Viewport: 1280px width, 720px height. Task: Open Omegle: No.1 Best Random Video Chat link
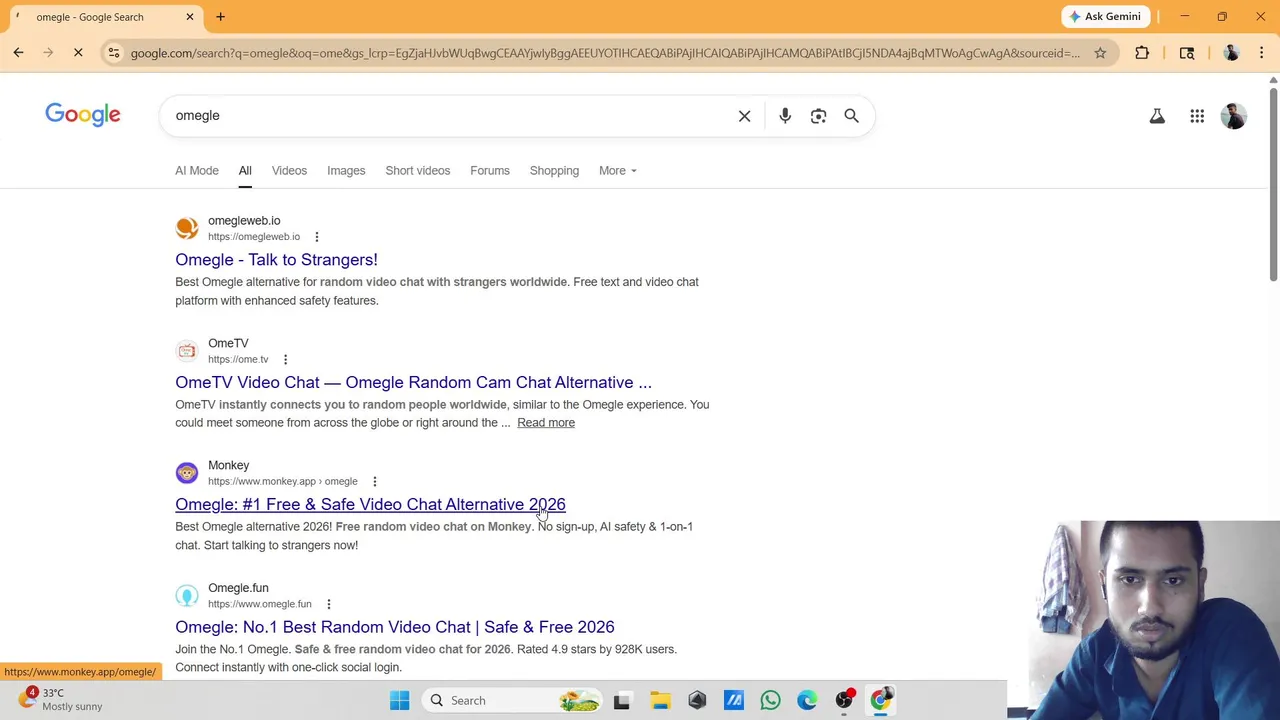[x=395, y=627]
